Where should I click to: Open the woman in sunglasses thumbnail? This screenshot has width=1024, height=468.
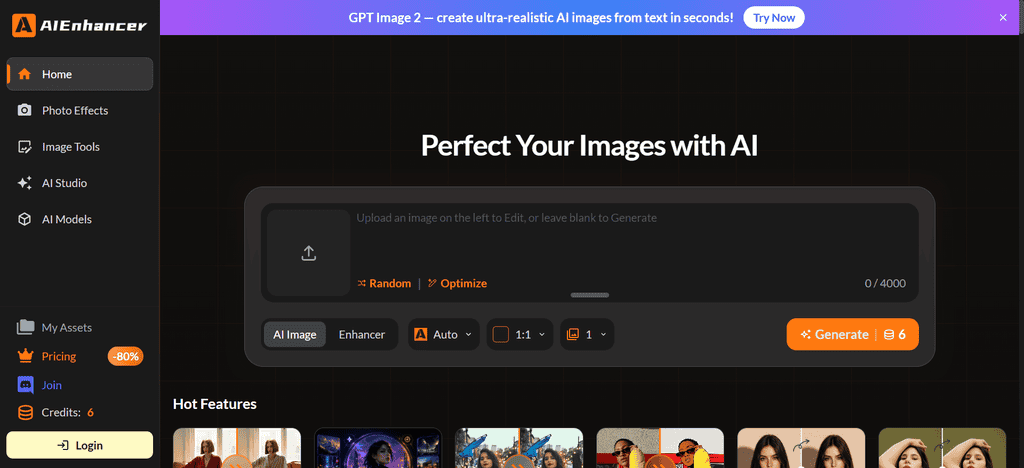[660, 448]
